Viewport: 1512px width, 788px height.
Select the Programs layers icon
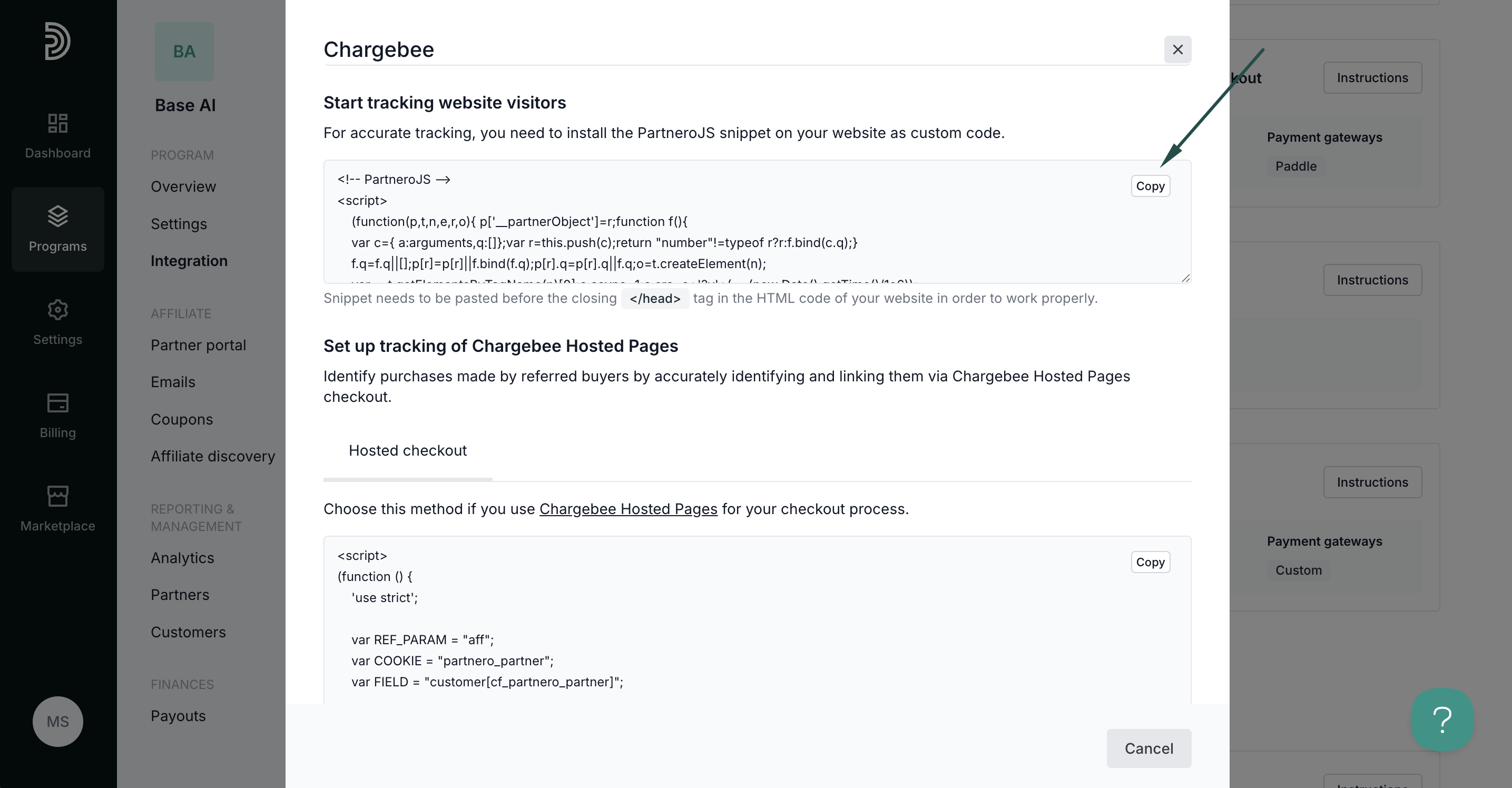click(57, 216)
